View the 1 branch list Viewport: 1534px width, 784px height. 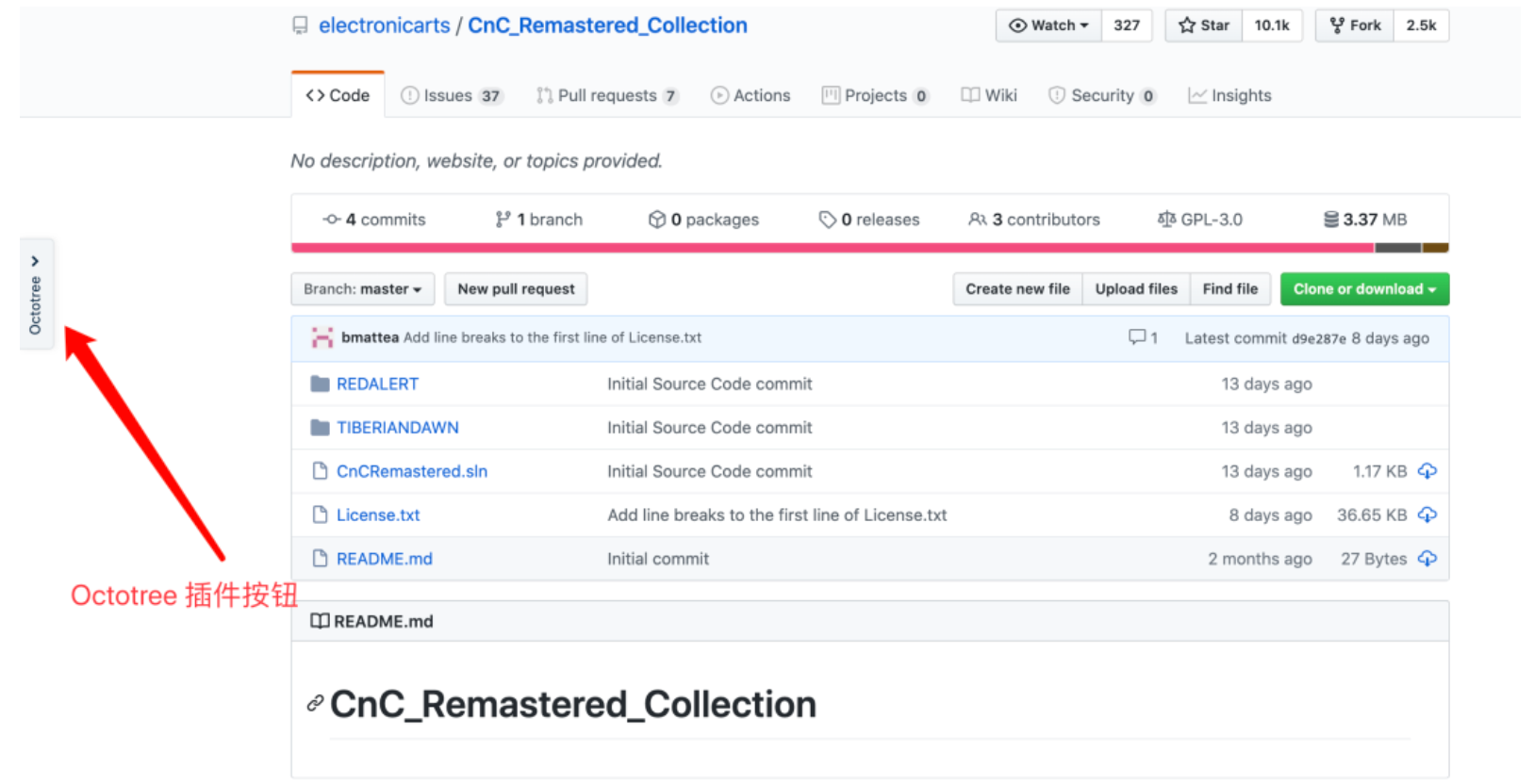[538, 220]
